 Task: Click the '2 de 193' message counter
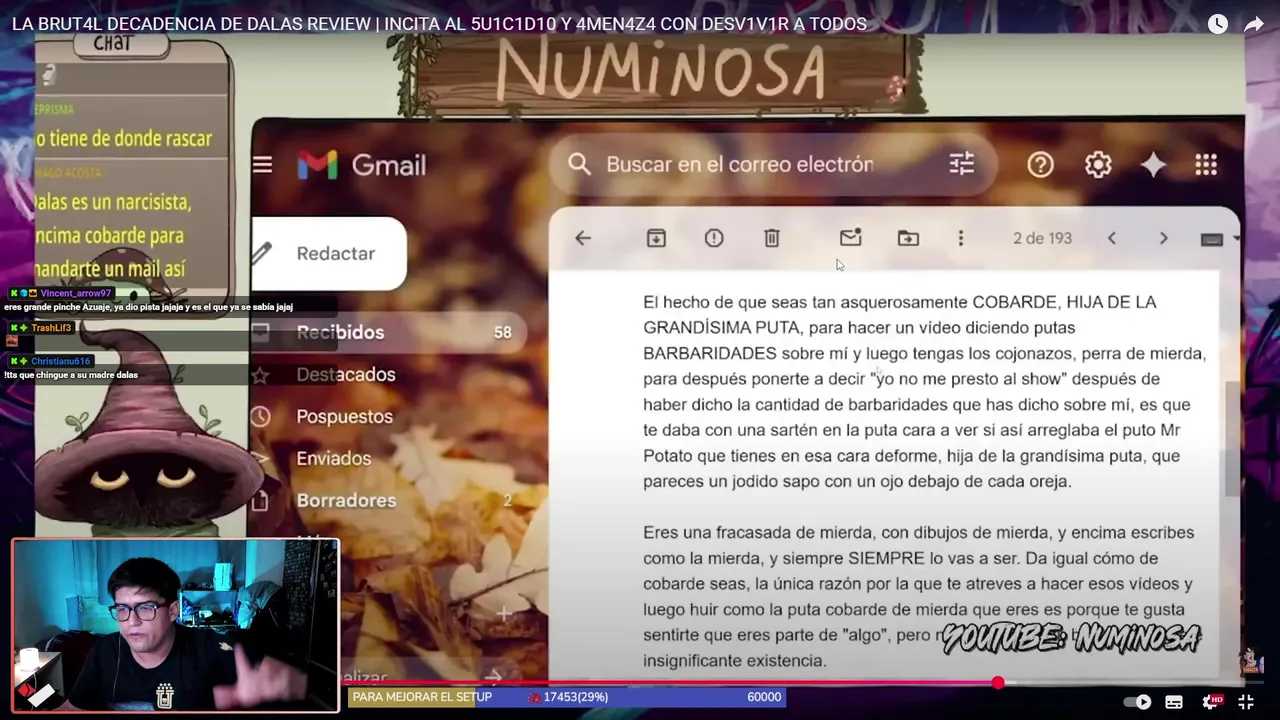(1042, 238)
